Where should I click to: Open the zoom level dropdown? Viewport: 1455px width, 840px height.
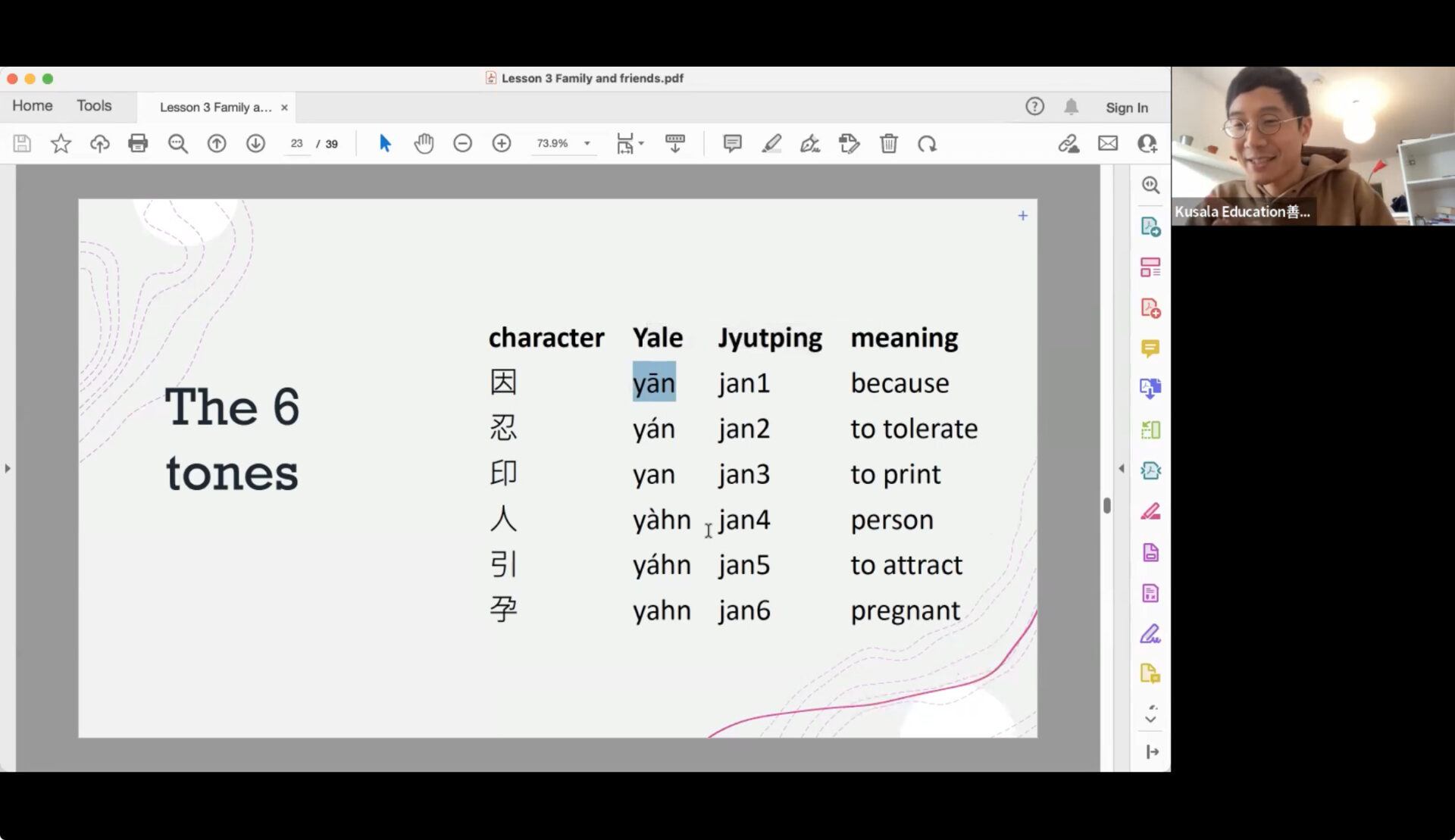[587, 143]
